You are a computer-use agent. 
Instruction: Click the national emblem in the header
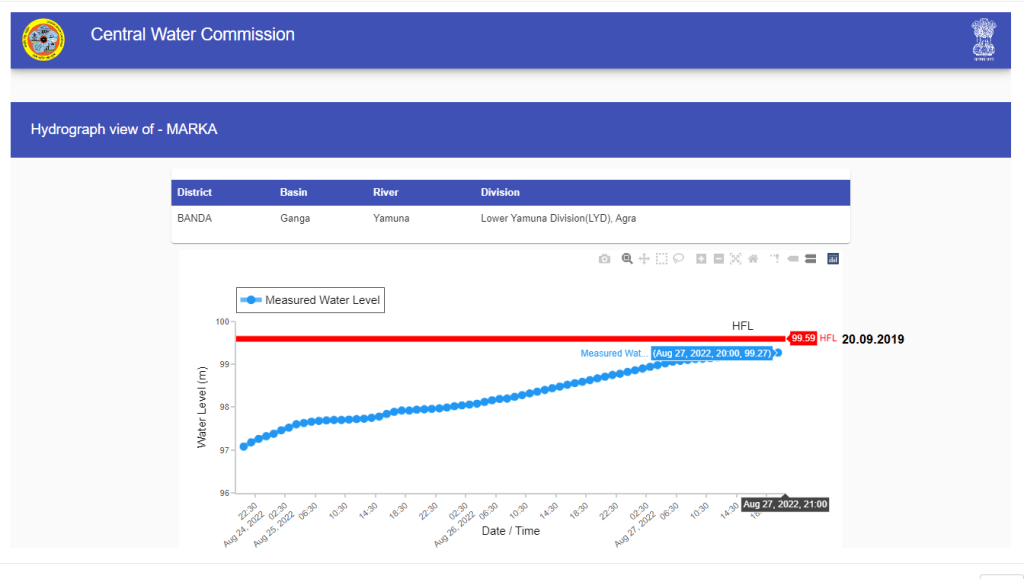(983, 40)
